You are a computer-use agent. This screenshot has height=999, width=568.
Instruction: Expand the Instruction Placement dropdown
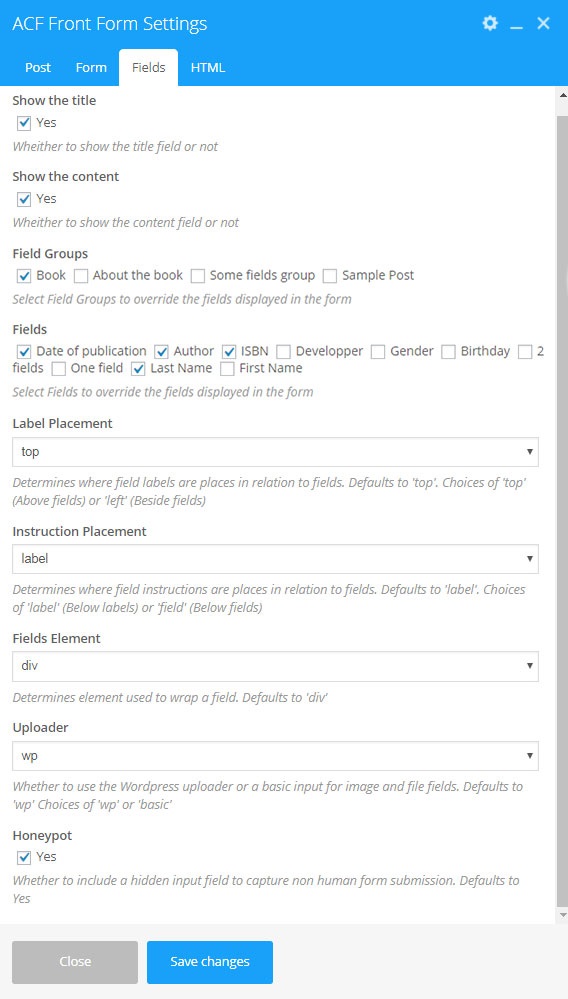point(275,559)
